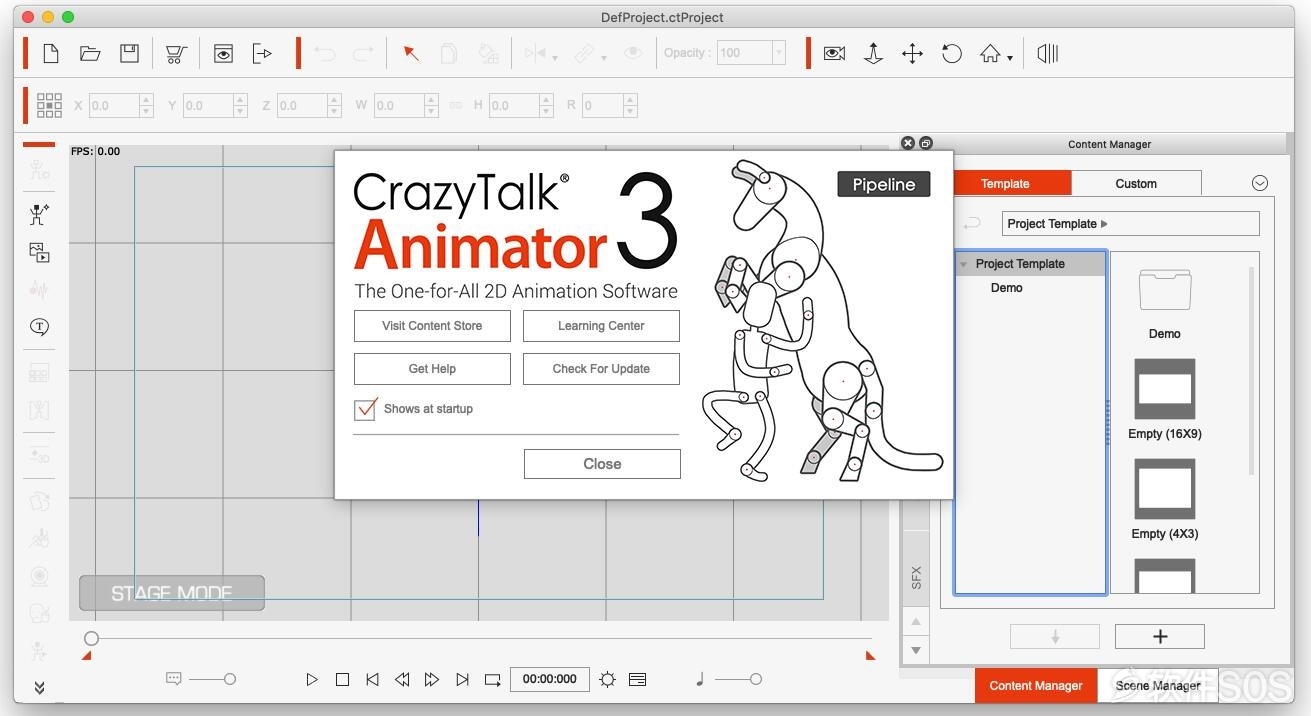Click the speech bubble icon near playback
This screenshot has width=1311, height=716.
click(x=173, y=679)
